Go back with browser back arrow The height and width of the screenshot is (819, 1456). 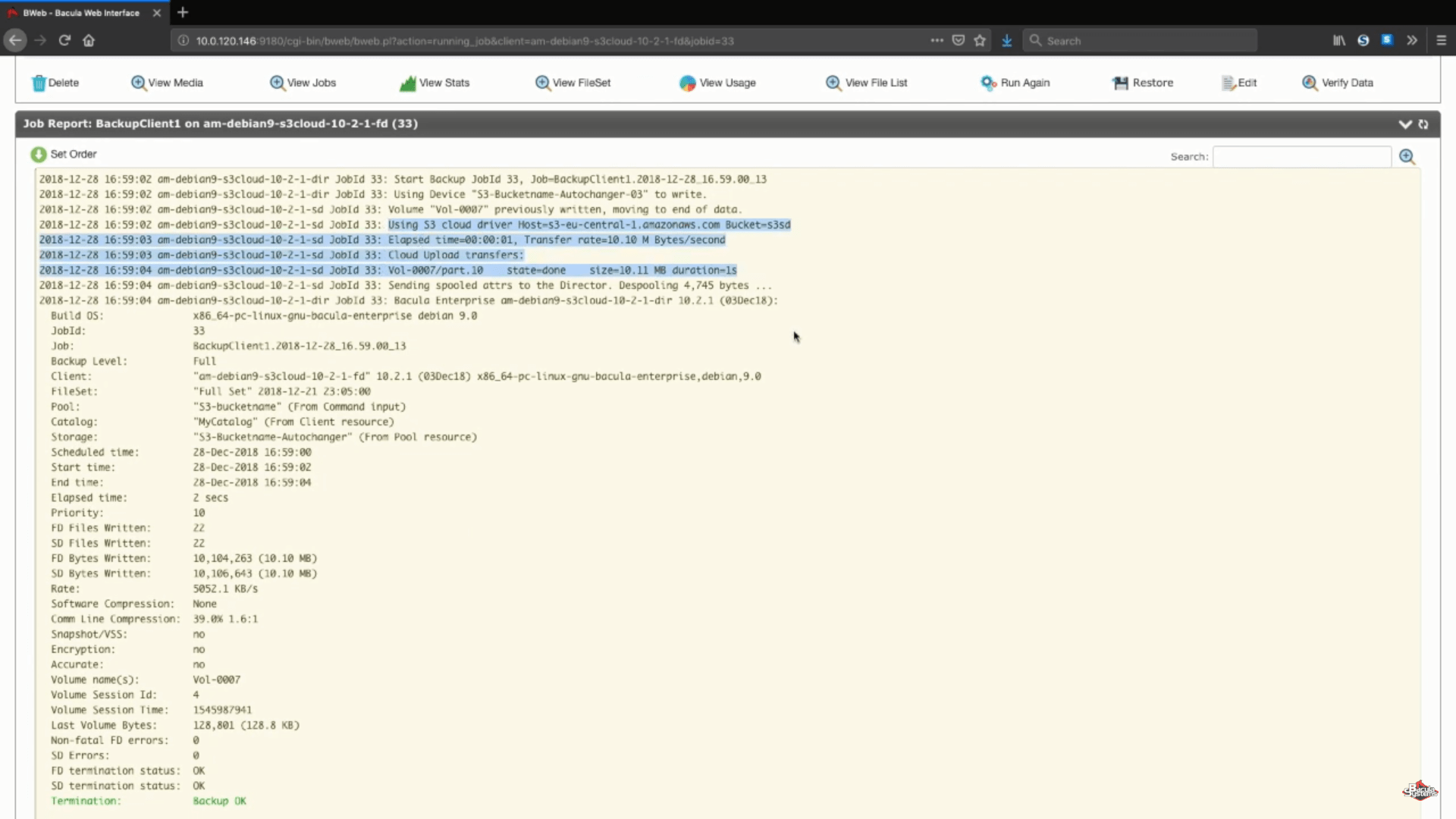tap(15, 40)
